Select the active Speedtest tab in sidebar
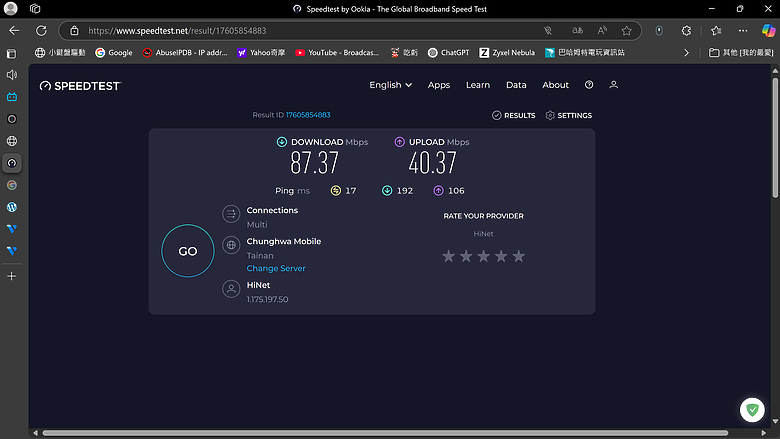The image size is (780, 439). coord(11,163)
